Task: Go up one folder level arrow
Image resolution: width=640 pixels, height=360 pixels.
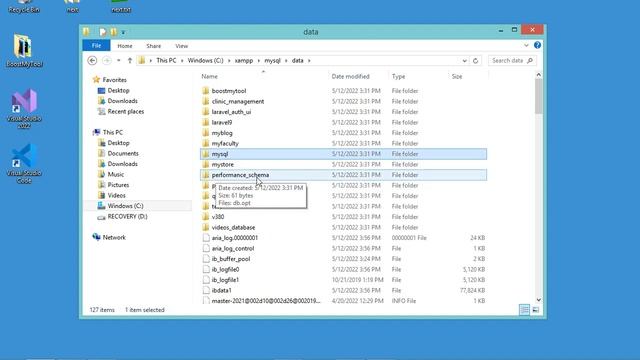Action: click(130, 60)
